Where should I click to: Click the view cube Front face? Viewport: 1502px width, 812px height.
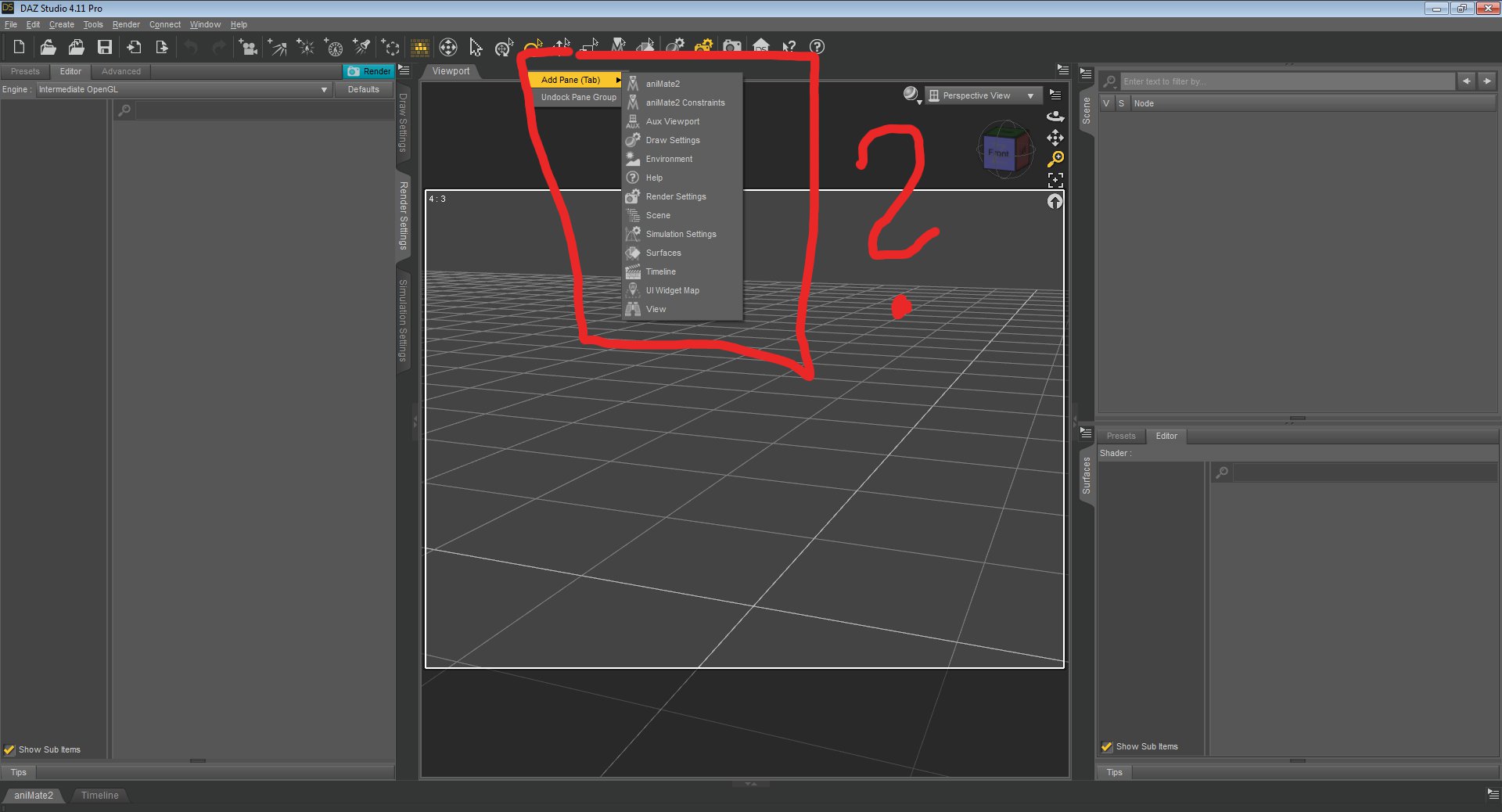pos(998,153)
